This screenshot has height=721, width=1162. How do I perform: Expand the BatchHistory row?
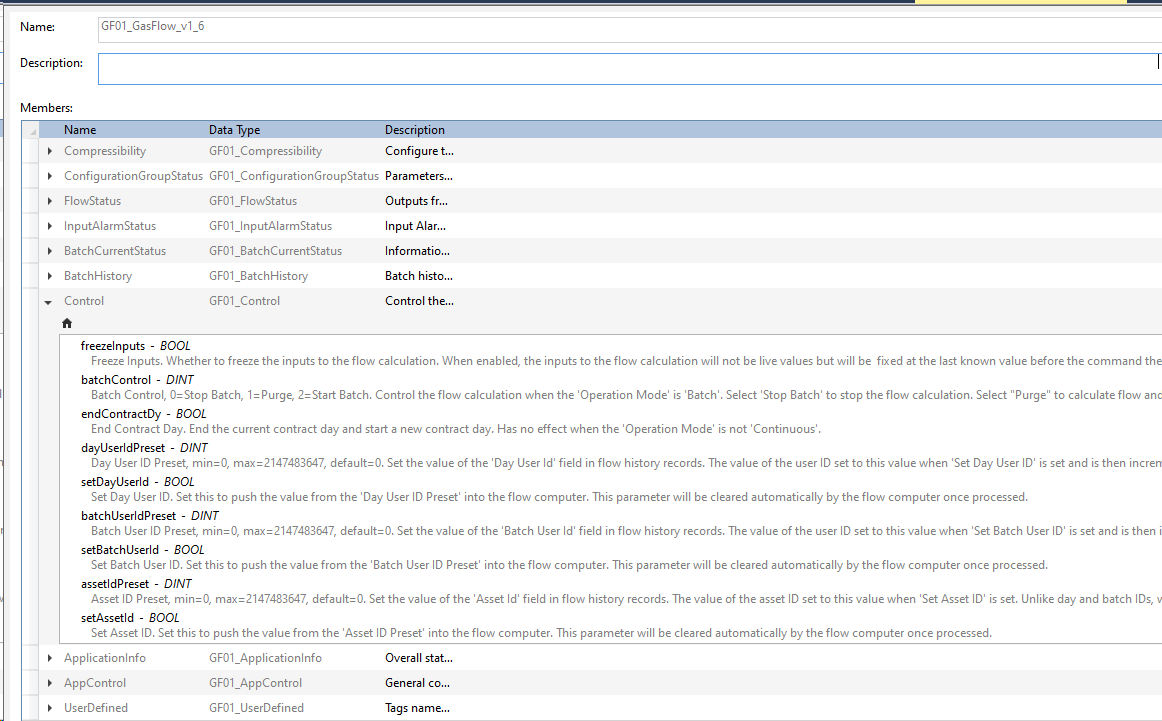pyautogui.click(x=50, y=276)
